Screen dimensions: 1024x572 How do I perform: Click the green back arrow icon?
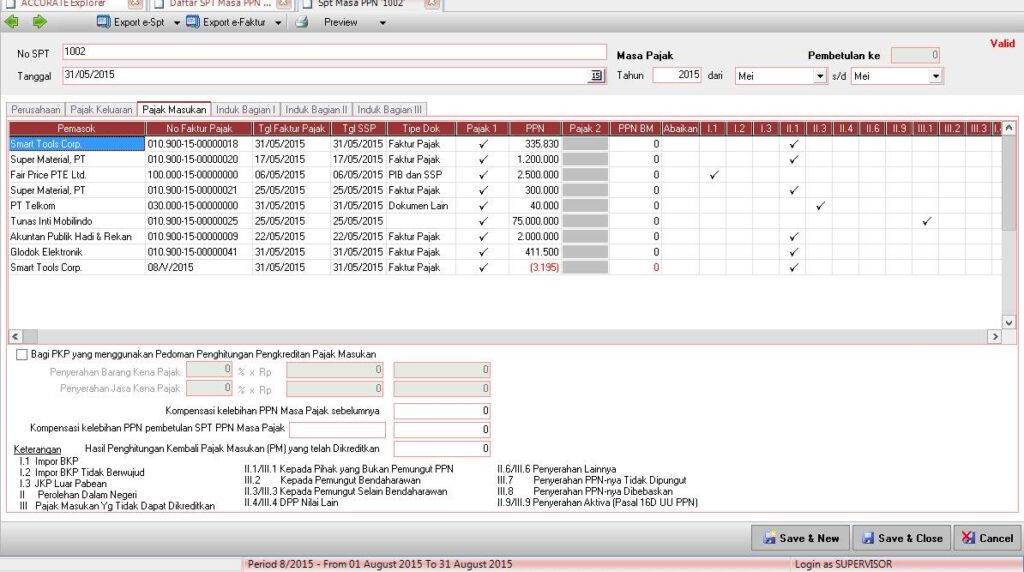(x=12, y=22)
